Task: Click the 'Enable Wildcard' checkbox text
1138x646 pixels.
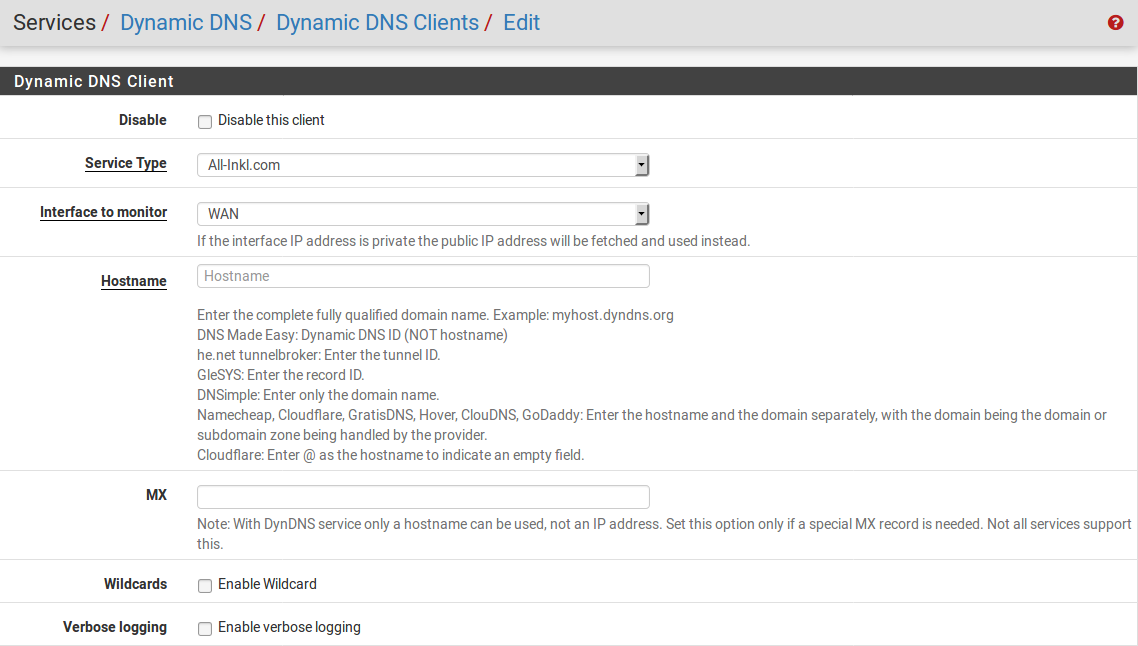Action: pyautogui.click(x=267, y=584)
